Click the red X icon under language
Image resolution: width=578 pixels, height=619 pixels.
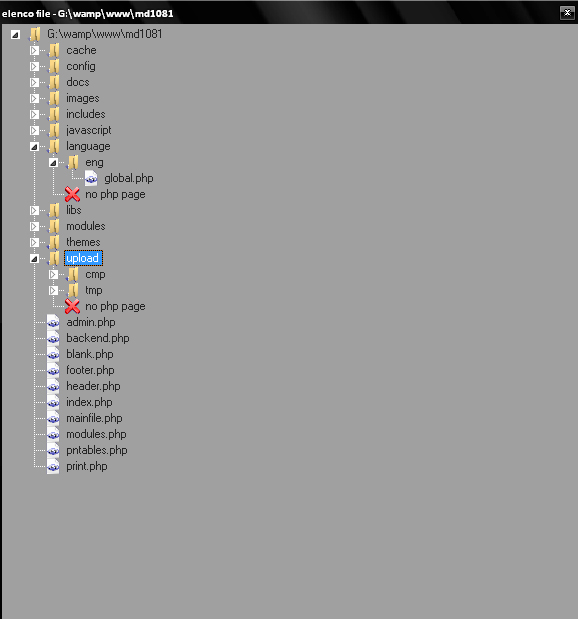(72, 194)
